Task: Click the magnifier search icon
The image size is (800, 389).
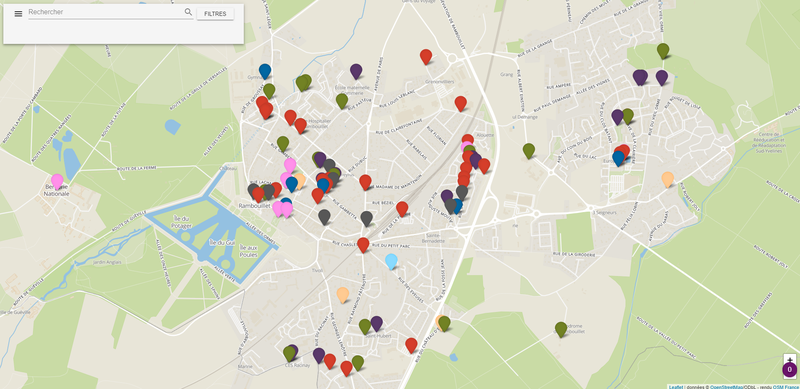Action: tap(188, 12)
